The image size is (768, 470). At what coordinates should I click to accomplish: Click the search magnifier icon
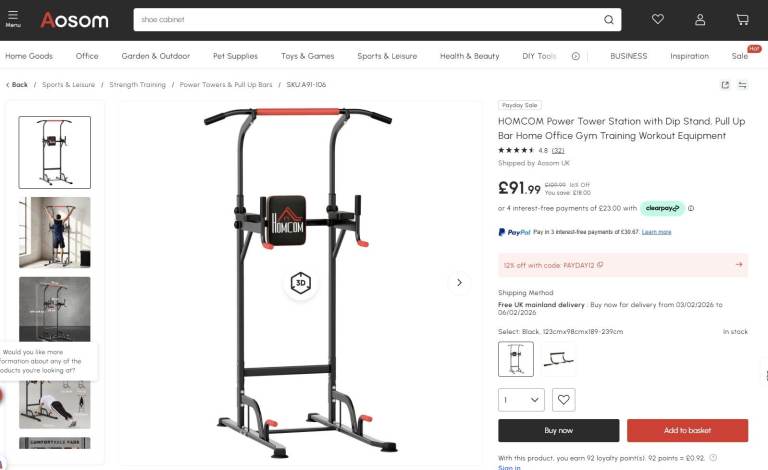608,20
